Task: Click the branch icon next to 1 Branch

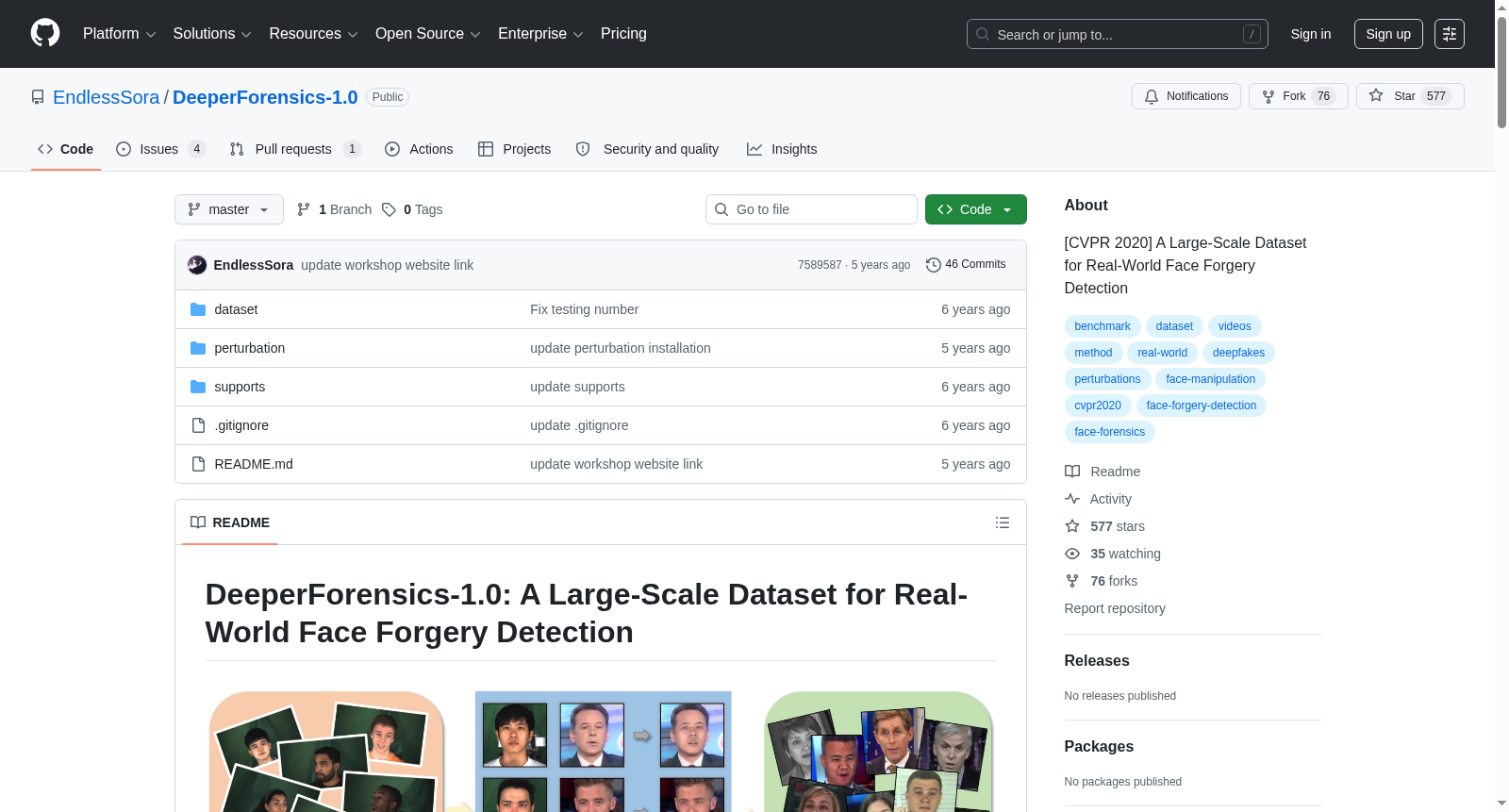Action: point(304,209)
